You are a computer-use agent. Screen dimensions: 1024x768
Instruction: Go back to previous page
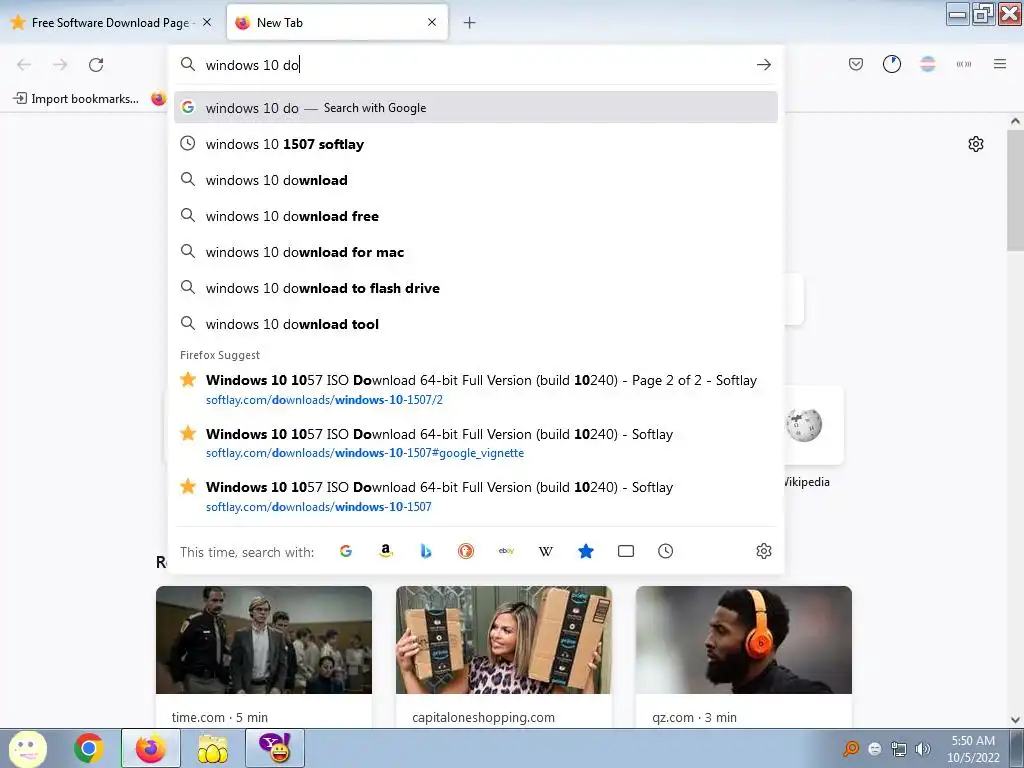tap(24, 65)
